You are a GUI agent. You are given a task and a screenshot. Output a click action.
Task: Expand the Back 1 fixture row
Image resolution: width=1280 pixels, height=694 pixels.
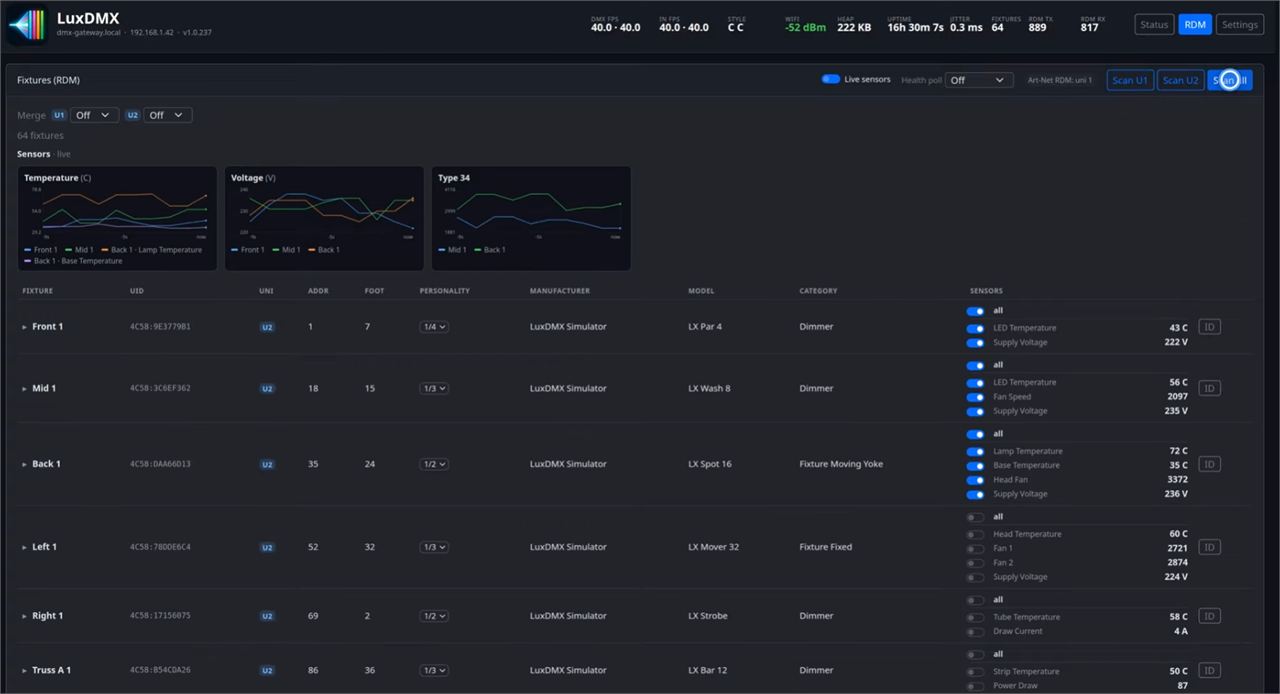click(x=25, y=464)
